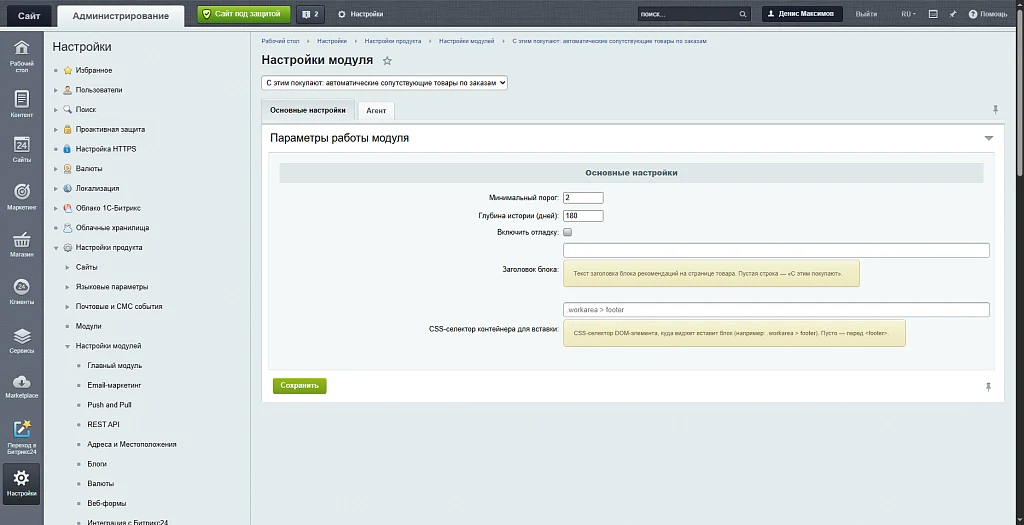Image resolution: width=1024 pixels, height=525 pixels.
Task: Open Модули tree item
Action: [x=88, y=326]
